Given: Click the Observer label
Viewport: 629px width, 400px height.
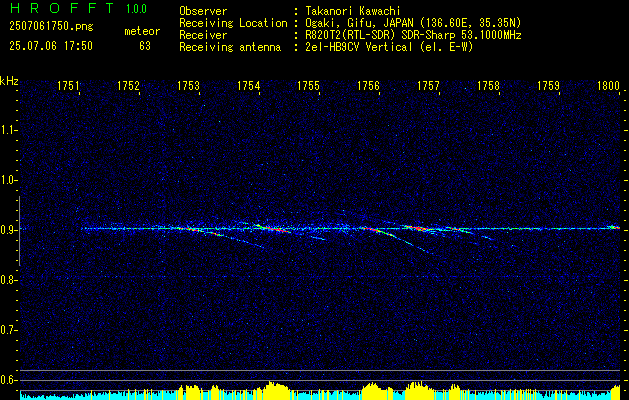Looking at the screenshot, I should point(203,11).
